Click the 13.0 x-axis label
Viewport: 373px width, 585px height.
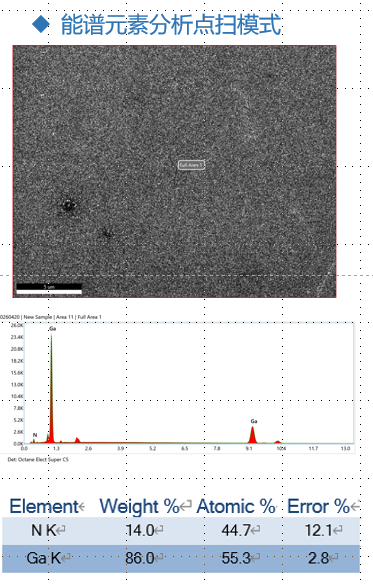point(345,448)
